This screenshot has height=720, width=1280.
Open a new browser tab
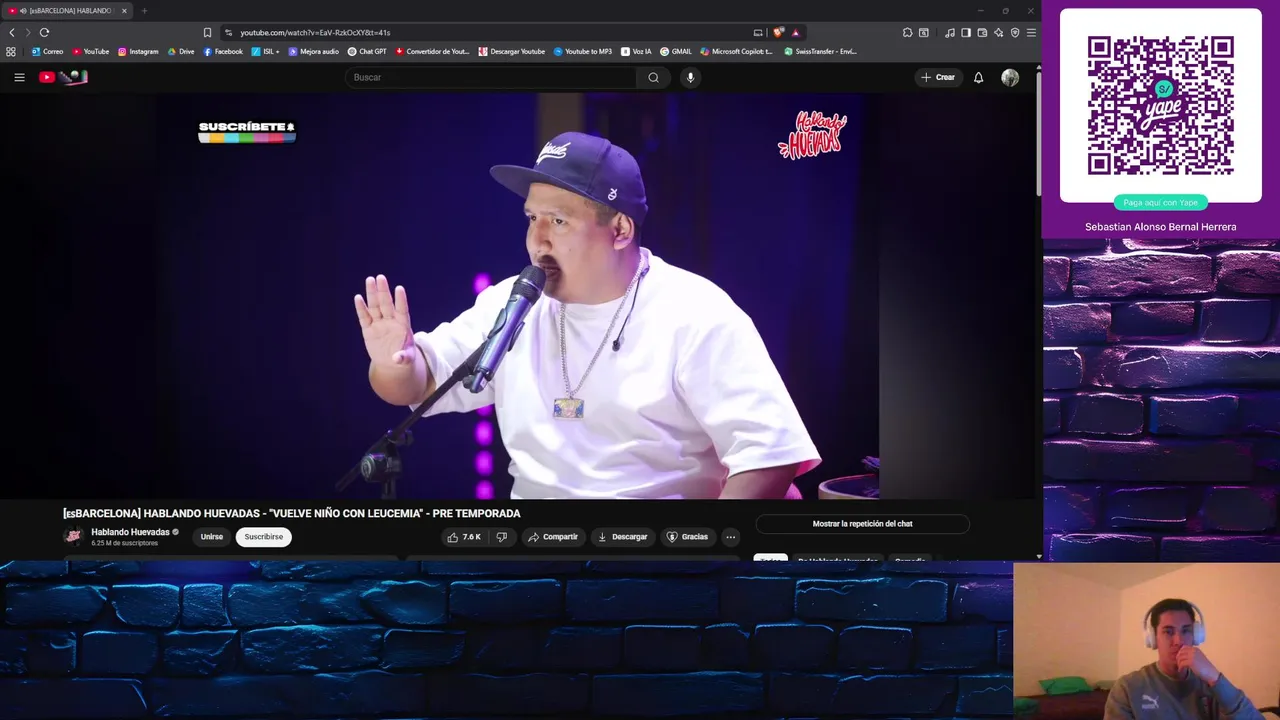point(144,11)
